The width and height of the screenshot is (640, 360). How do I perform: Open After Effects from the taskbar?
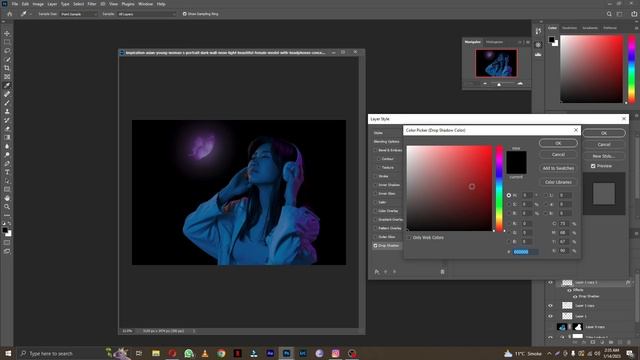click(270, 353)
